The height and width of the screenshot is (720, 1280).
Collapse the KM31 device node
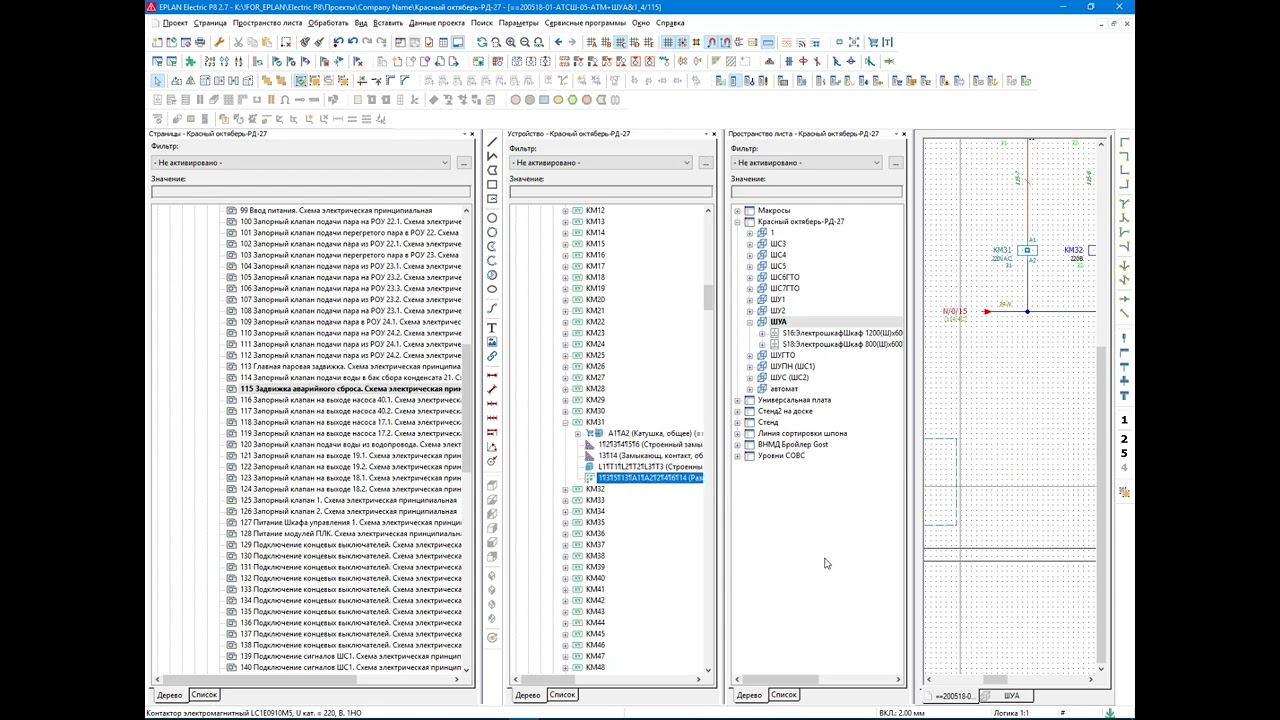[x=565, y=423]
